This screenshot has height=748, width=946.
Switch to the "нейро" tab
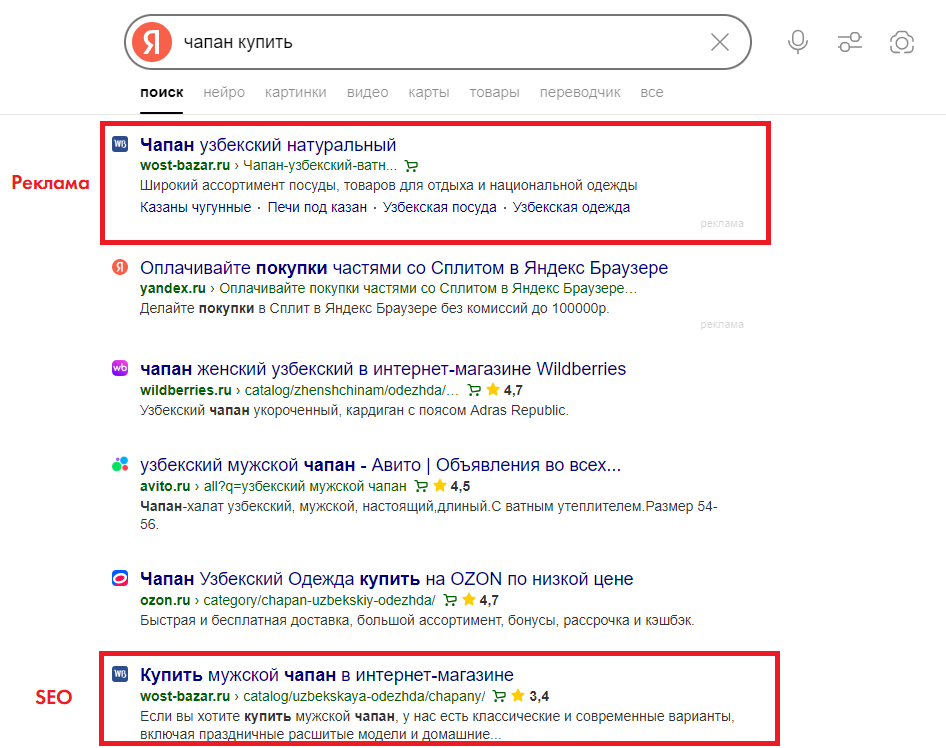pyautogui.click(x=224, y=92)
